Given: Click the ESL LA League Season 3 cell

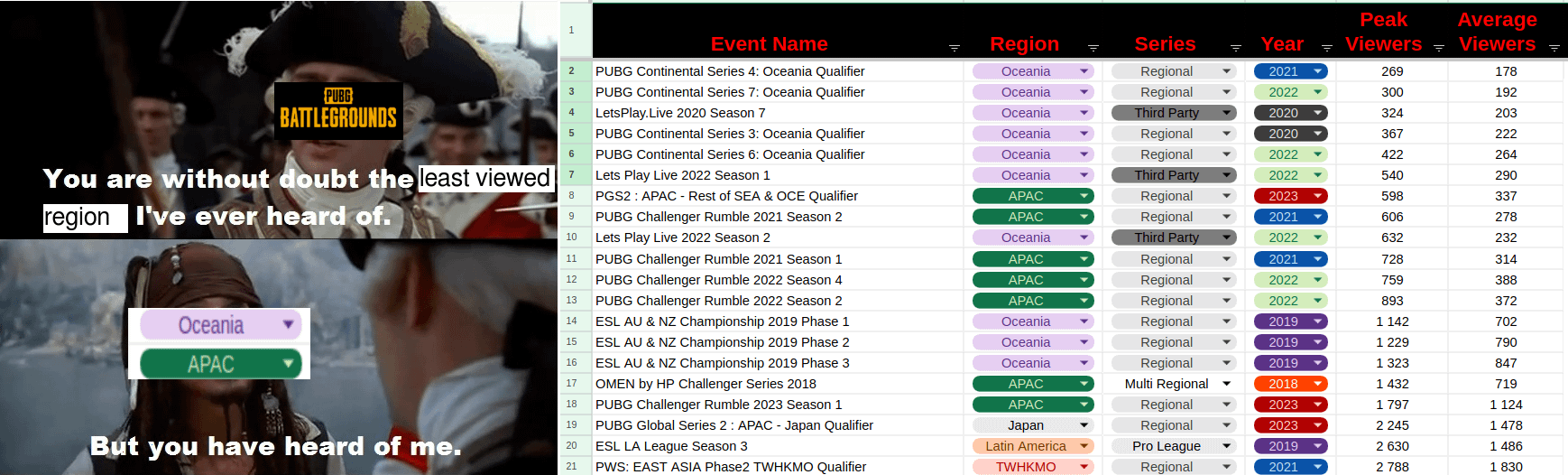Looking at the screenshot, I should pos(671,446).
